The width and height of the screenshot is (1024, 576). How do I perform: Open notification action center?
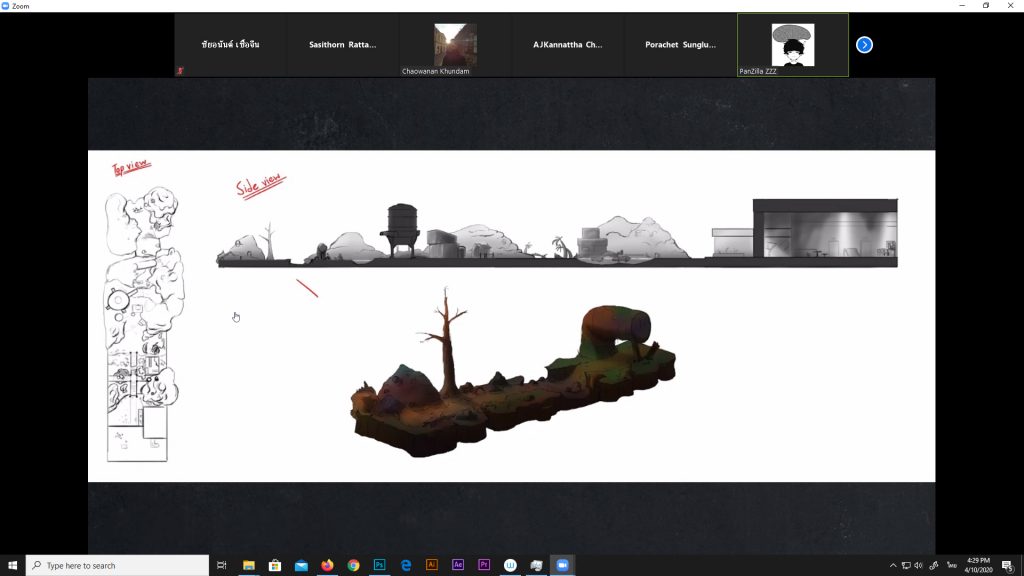(1007, 565)
